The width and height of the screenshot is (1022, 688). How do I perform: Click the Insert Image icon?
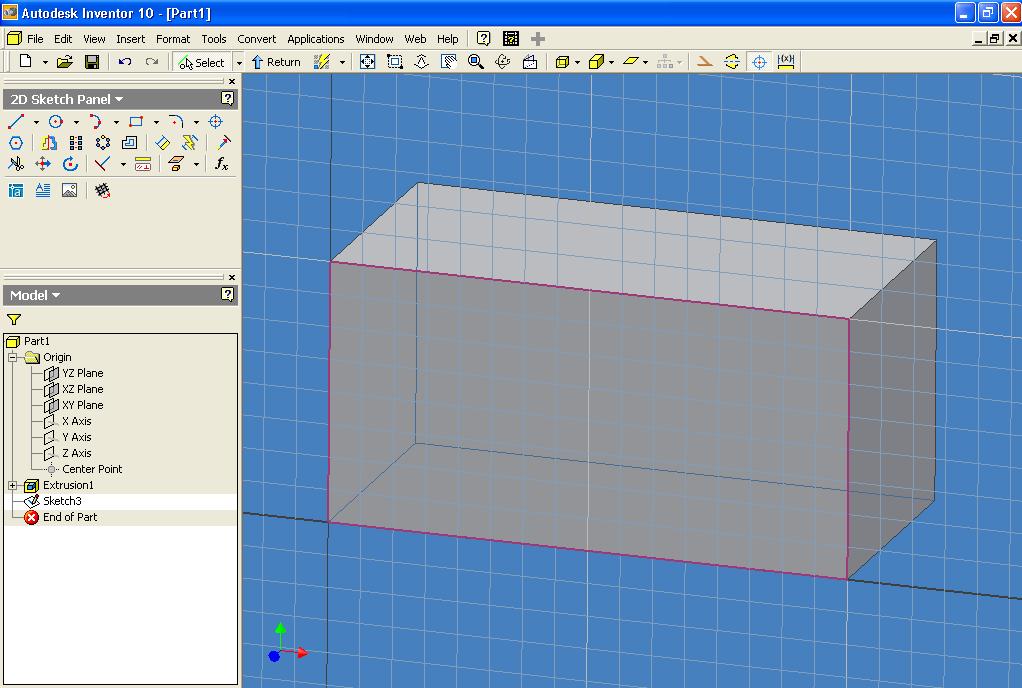point(70,190)
